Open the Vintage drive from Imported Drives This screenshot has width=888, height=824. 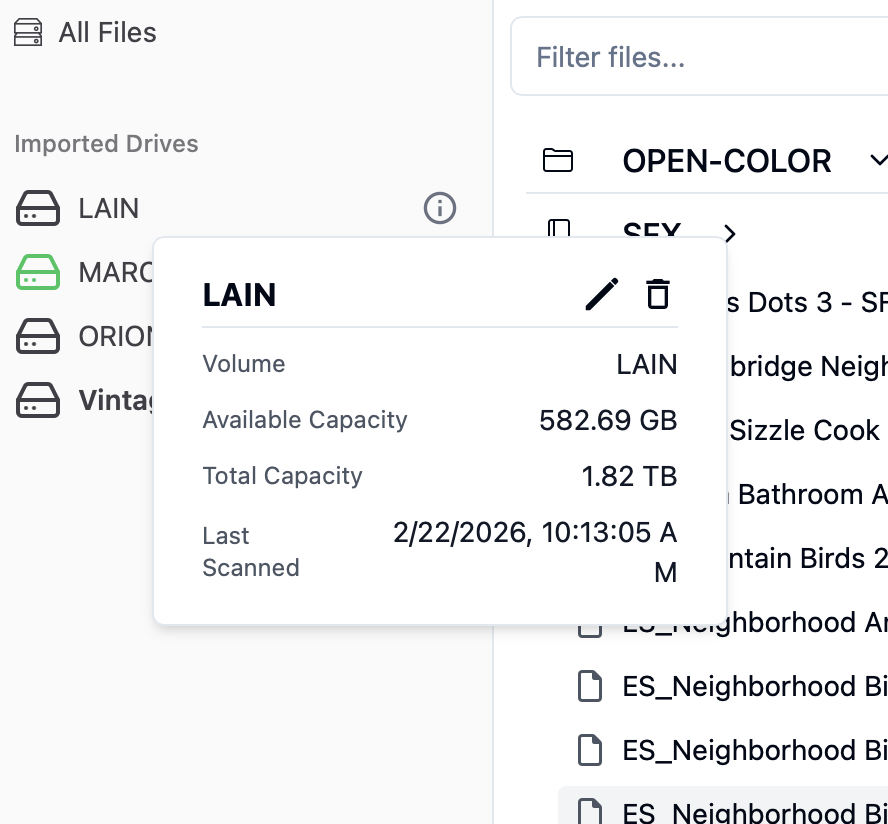pos(120,400)
